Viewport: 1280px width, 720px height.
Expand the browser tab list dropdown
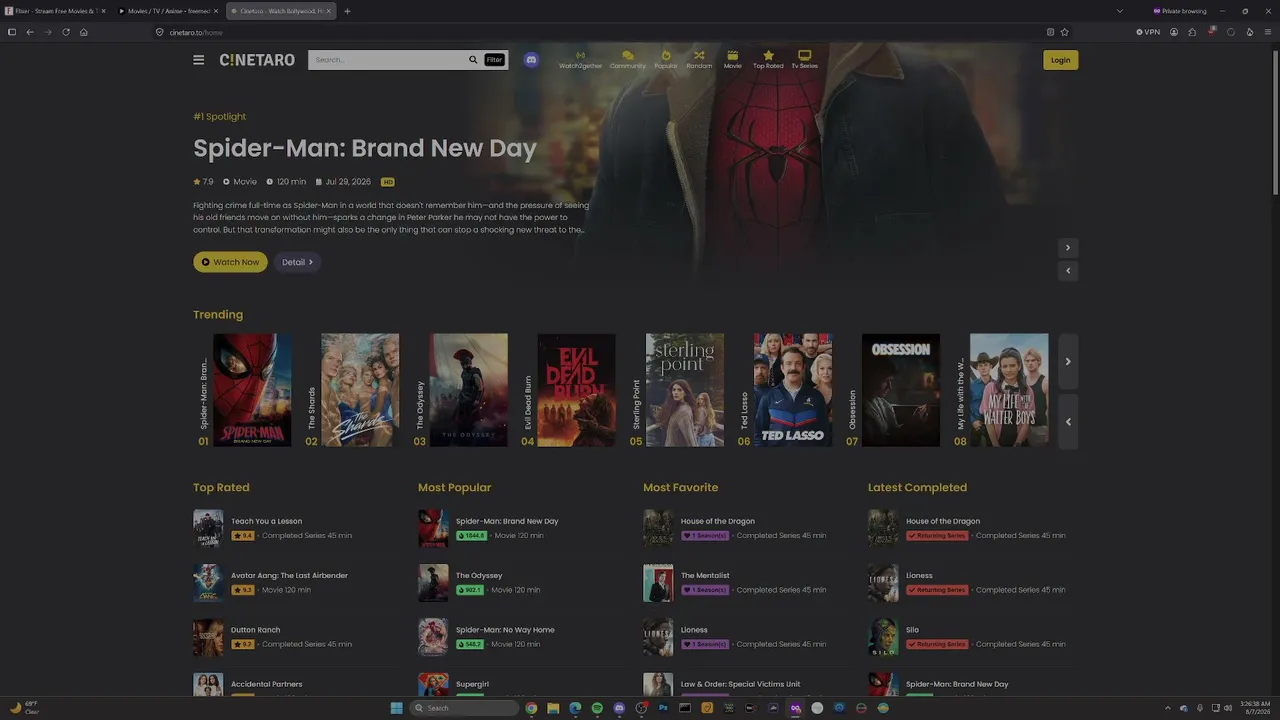1119,11
